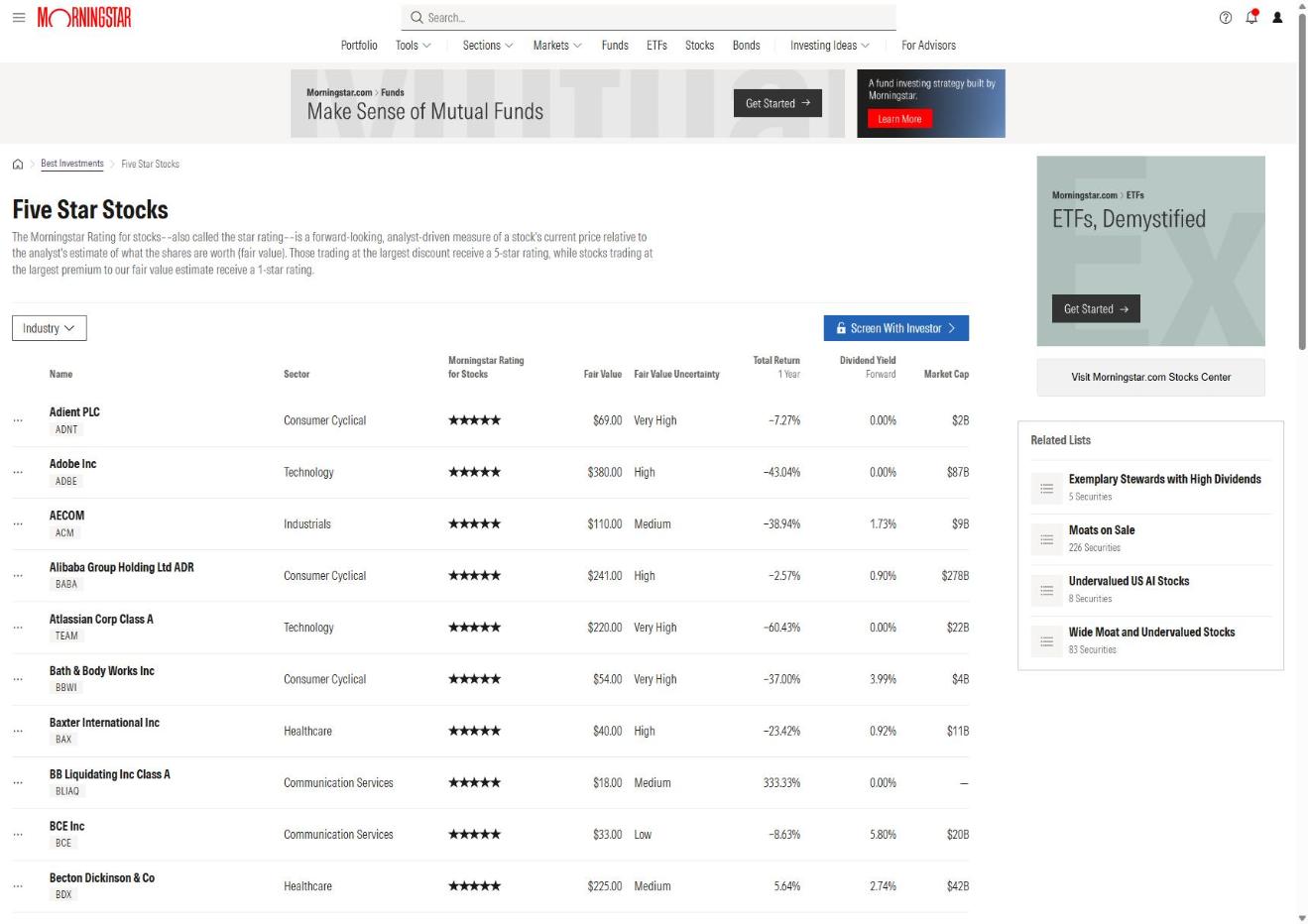Open the three-dot menu for BB Liquidating Inc
The image size is (1308, 924).
[18, 783]
